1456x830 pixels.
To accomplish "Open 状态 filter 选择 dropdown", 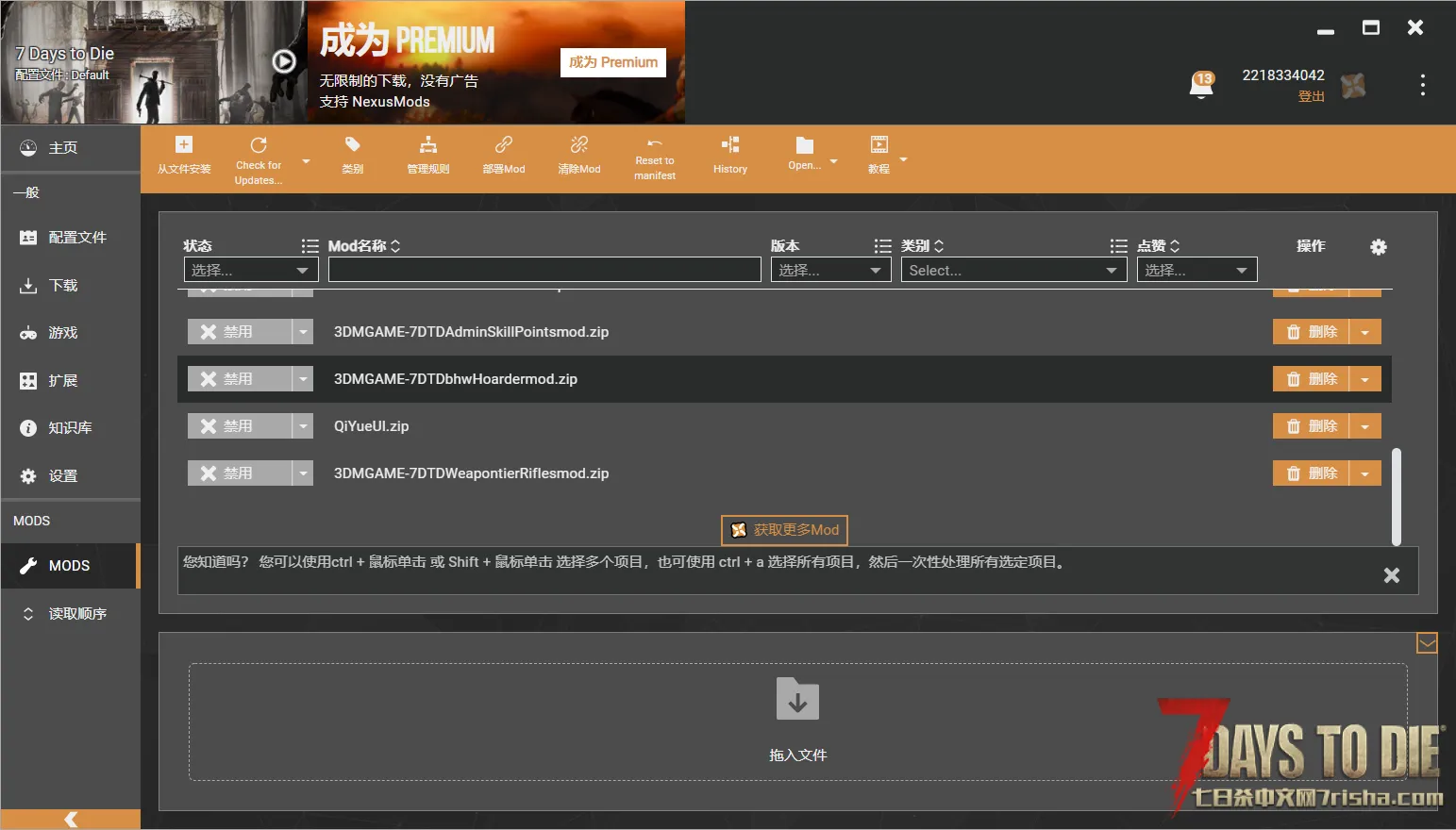I will [251, 270].
